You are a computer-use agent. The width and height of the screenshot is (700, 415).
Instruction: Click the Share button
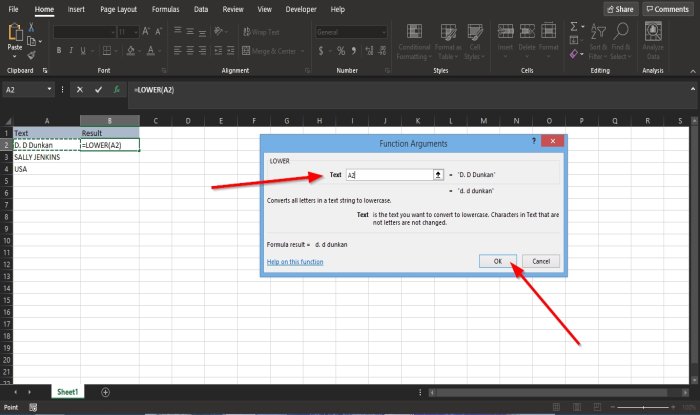tap(620, 9)
